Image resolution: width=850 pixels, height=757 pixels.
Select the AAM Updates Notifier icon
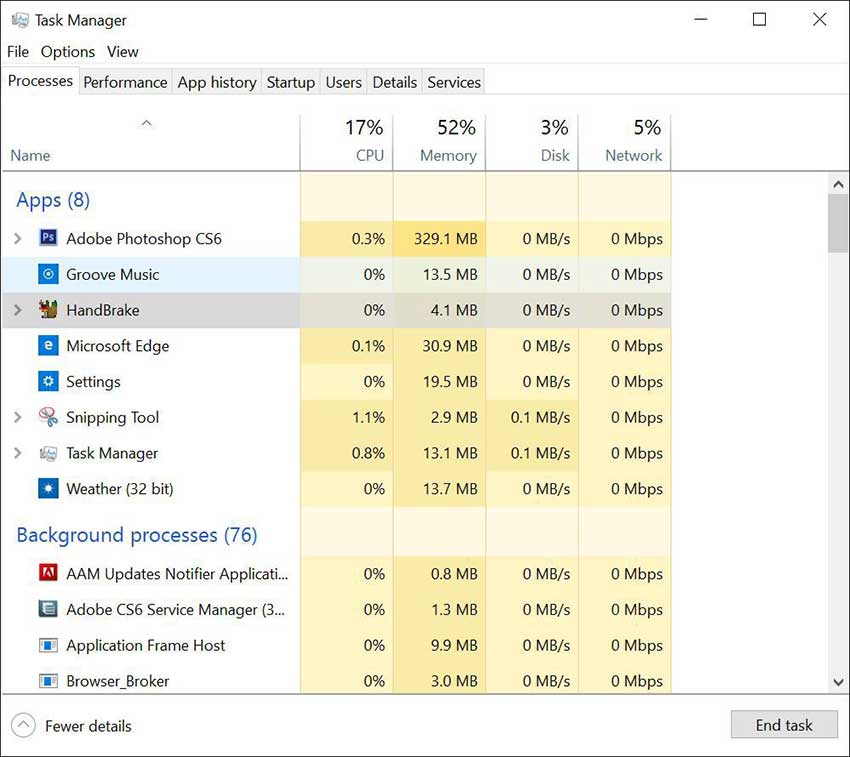(x=48, y=574)
